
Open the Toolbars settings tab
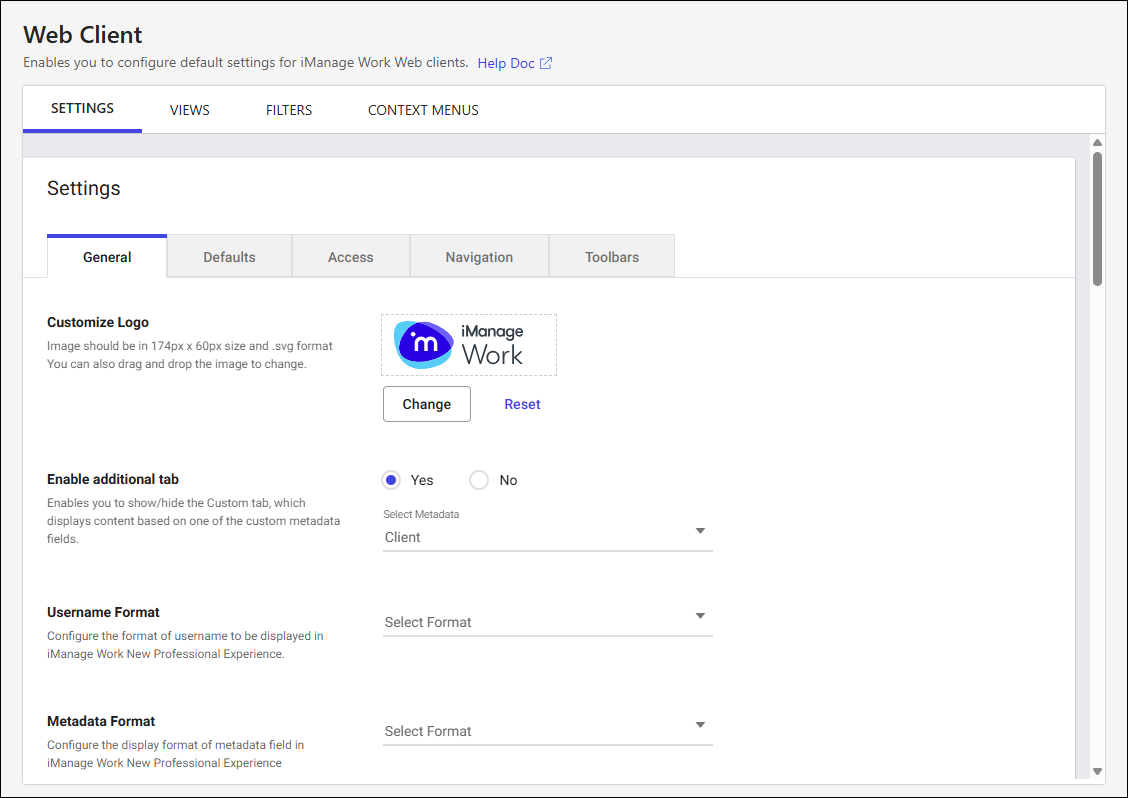611,257
